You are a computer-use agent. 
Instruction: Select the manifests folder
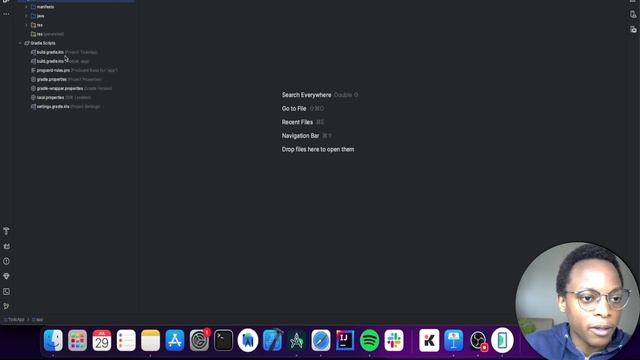[x=43, y=7]
